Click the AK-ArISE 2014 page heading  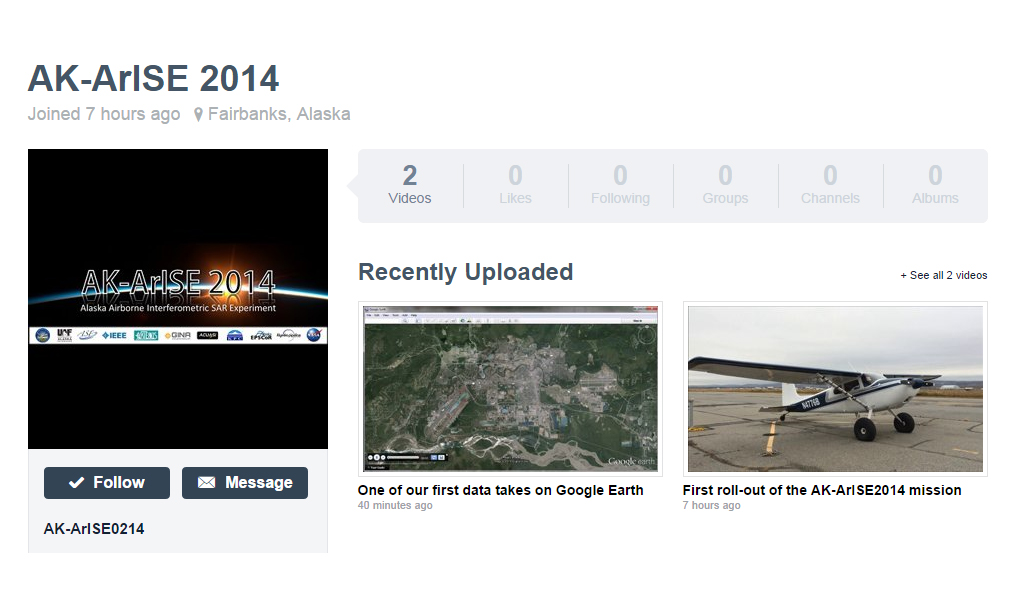pos(153,78)
